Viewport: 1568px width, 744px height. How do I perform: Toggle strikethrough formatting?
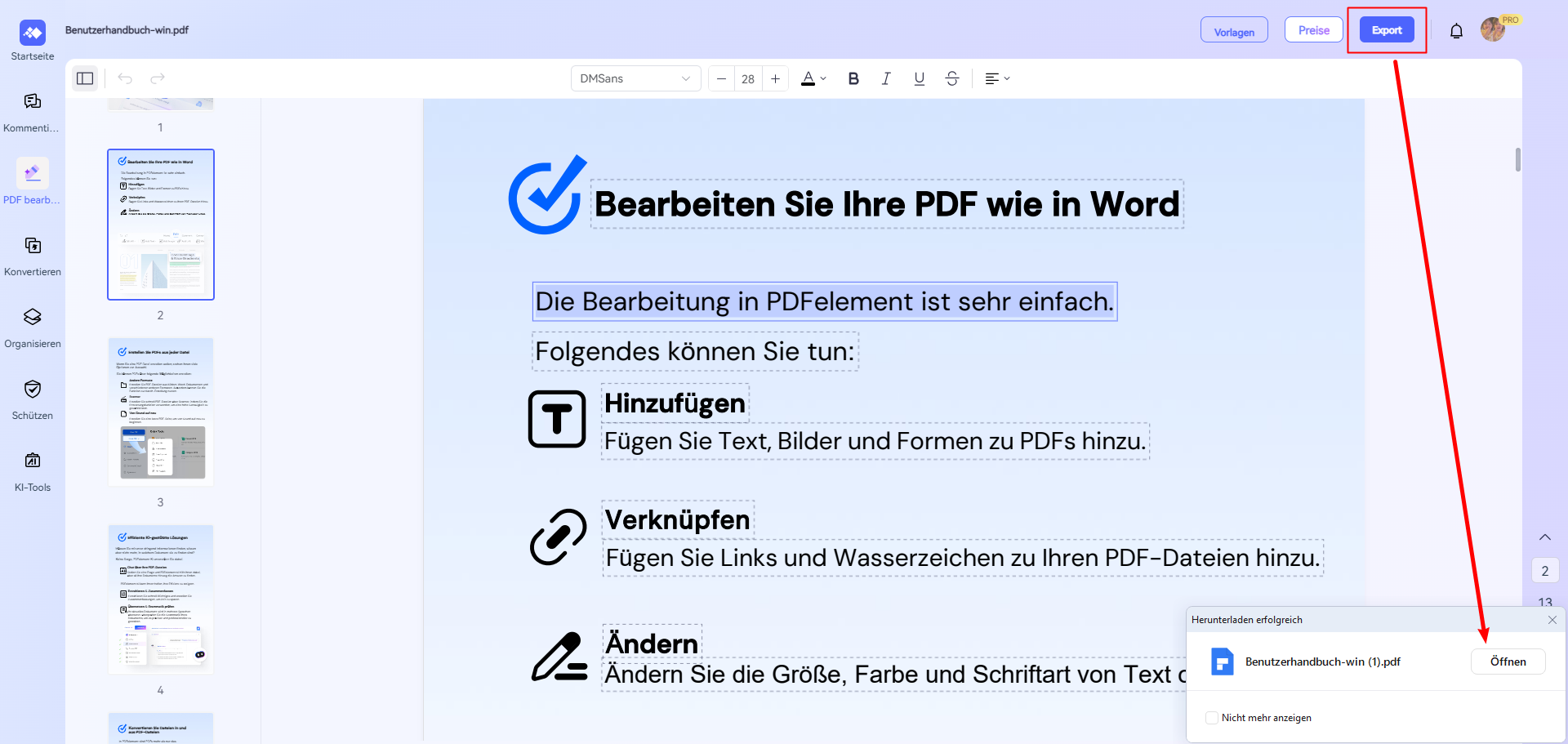click(952, 78)
